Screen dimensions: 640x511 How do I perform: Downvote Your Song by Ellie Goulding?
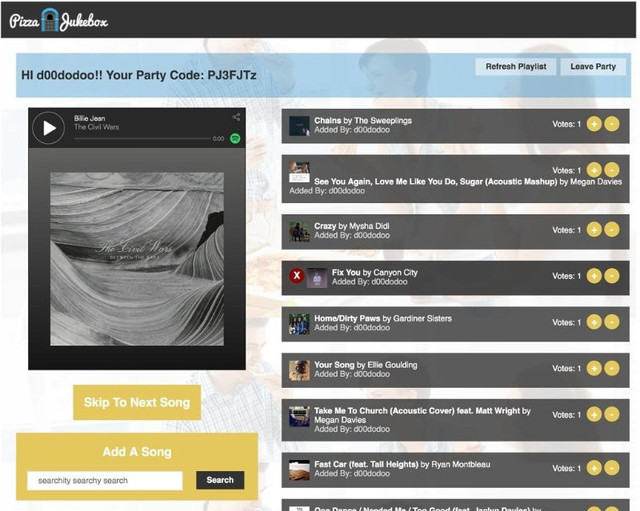(x=611, y=368)
